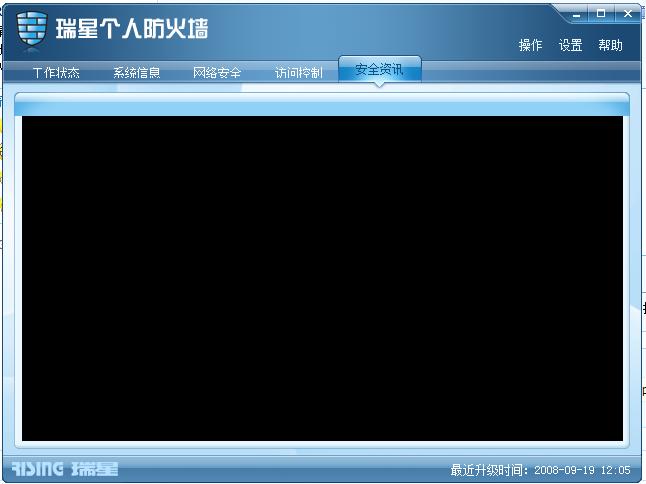Go to the 访问控制 tab

coord(298,73)
